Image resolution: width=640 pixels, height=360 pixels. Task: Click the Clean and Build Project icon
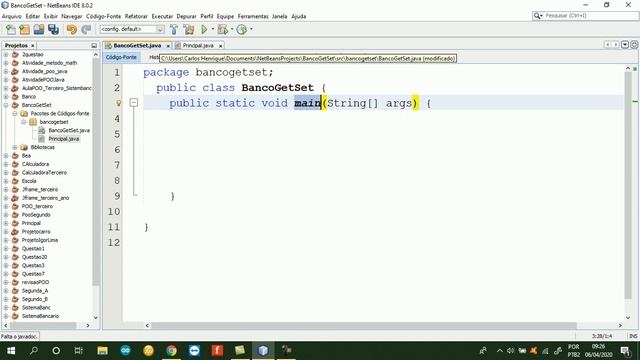pos(189,29)
